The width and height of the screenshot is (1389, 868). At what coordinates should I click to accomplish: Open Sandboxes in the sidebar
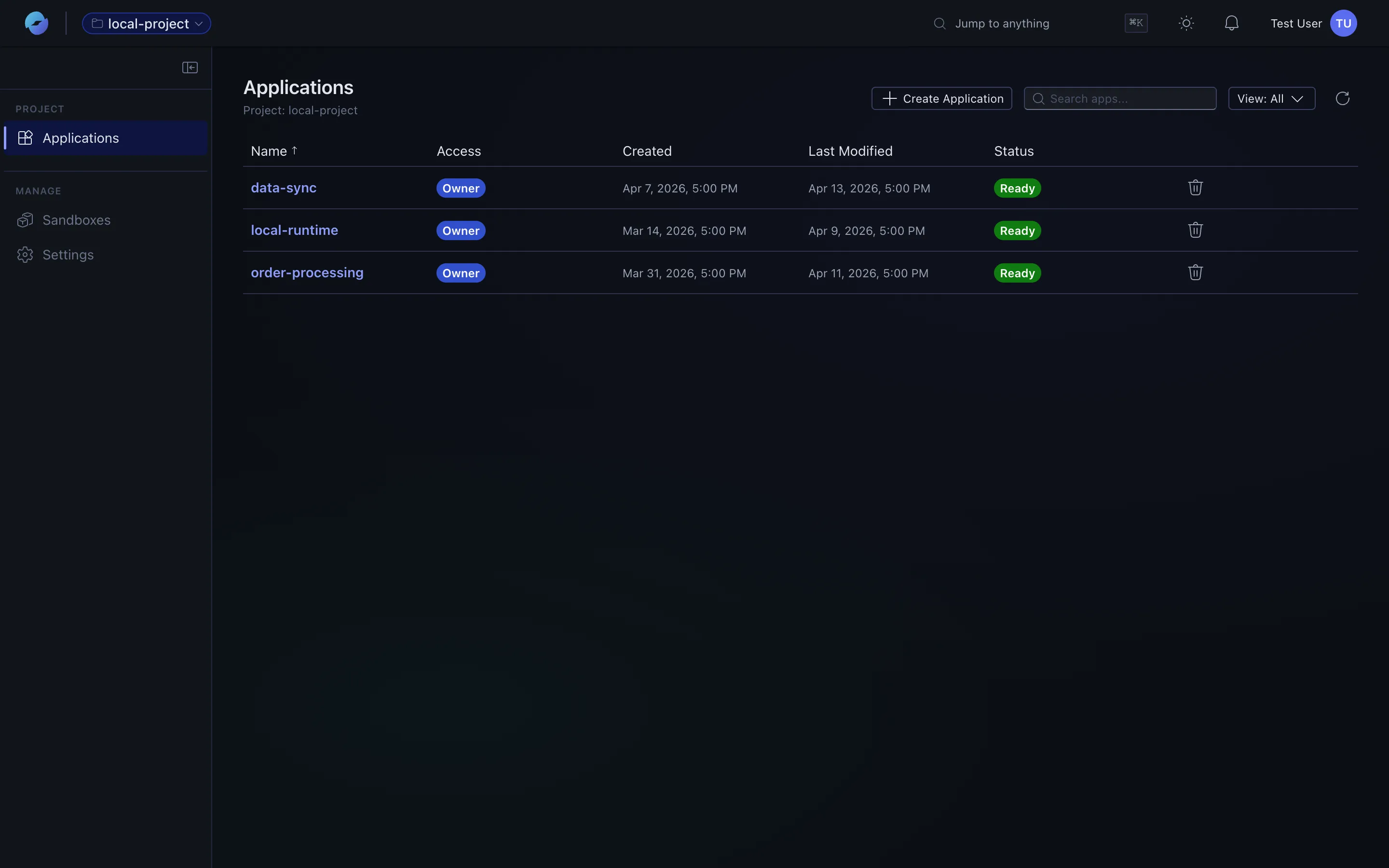106,220
